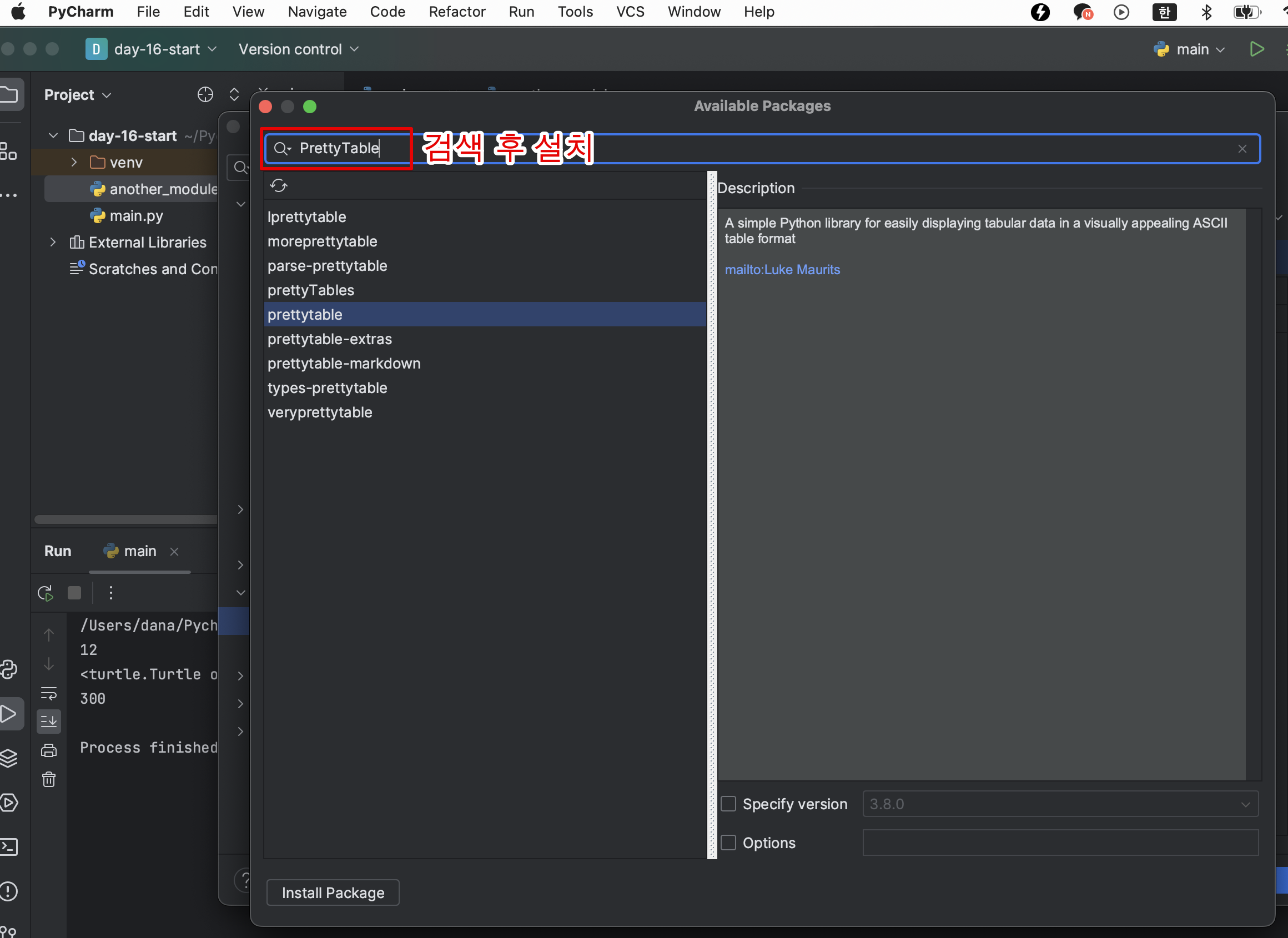Open the Project tool window folder icon
Viewport: 1288px width, 938px height.
9,94
